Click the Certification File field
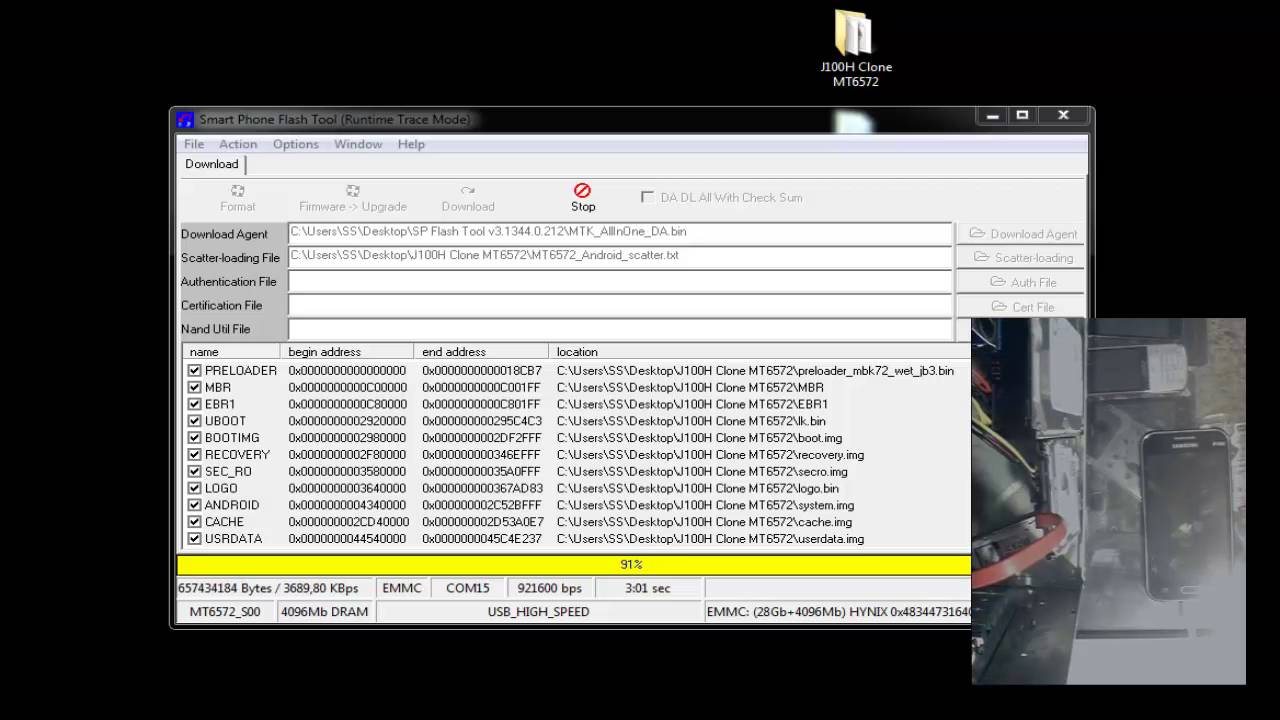The width and height of the screenshot is (1280, 720). (x=620, y=305)
